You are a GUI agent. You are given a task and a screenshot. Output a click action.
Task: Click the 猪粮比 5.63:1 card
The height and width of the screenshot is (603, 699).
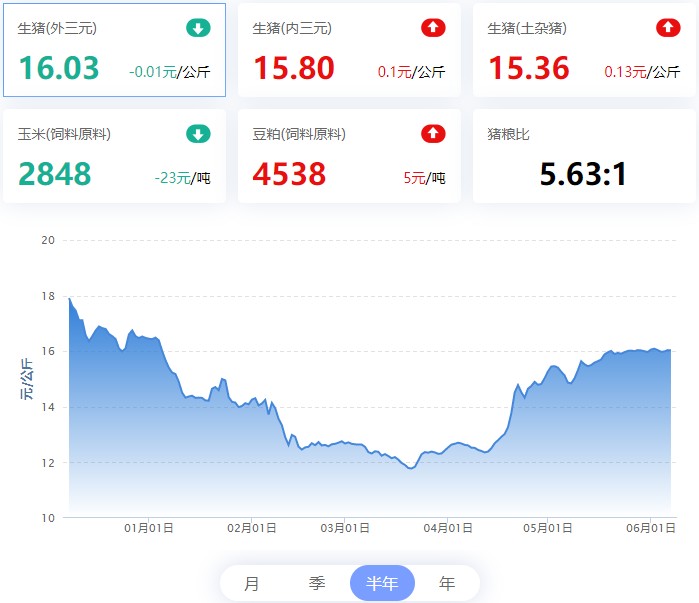click(584, 156)
